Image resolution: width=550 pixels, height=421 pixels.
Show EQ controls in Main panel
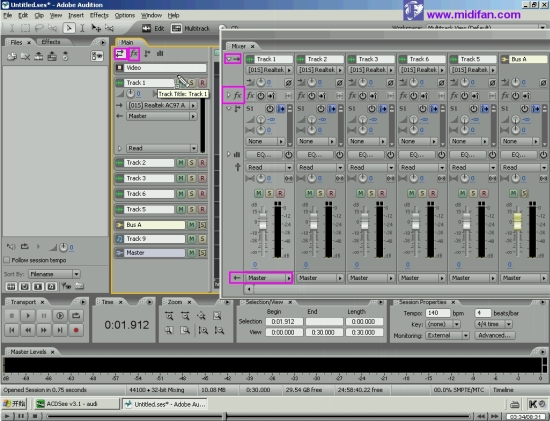160,54
